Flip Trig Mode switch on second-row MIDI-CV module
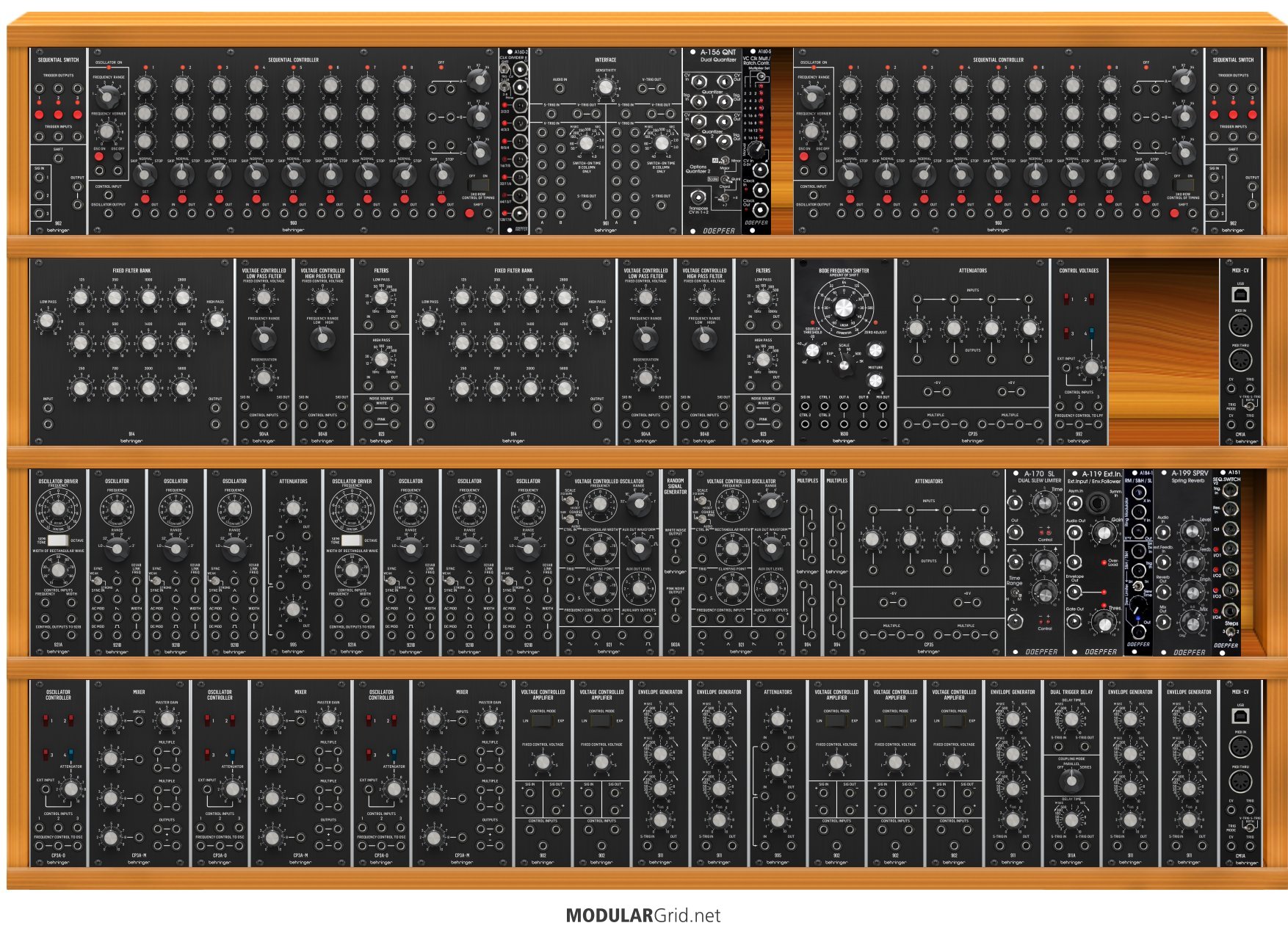Image resolution: width=1288 pixels, height=931 pixels. 1250,406
